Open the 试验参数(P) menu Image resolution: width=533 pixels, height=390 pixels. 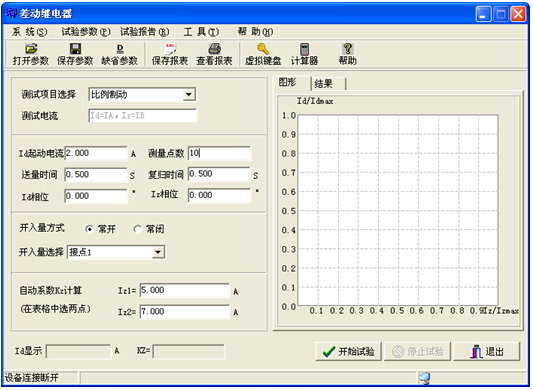(86, 32)
